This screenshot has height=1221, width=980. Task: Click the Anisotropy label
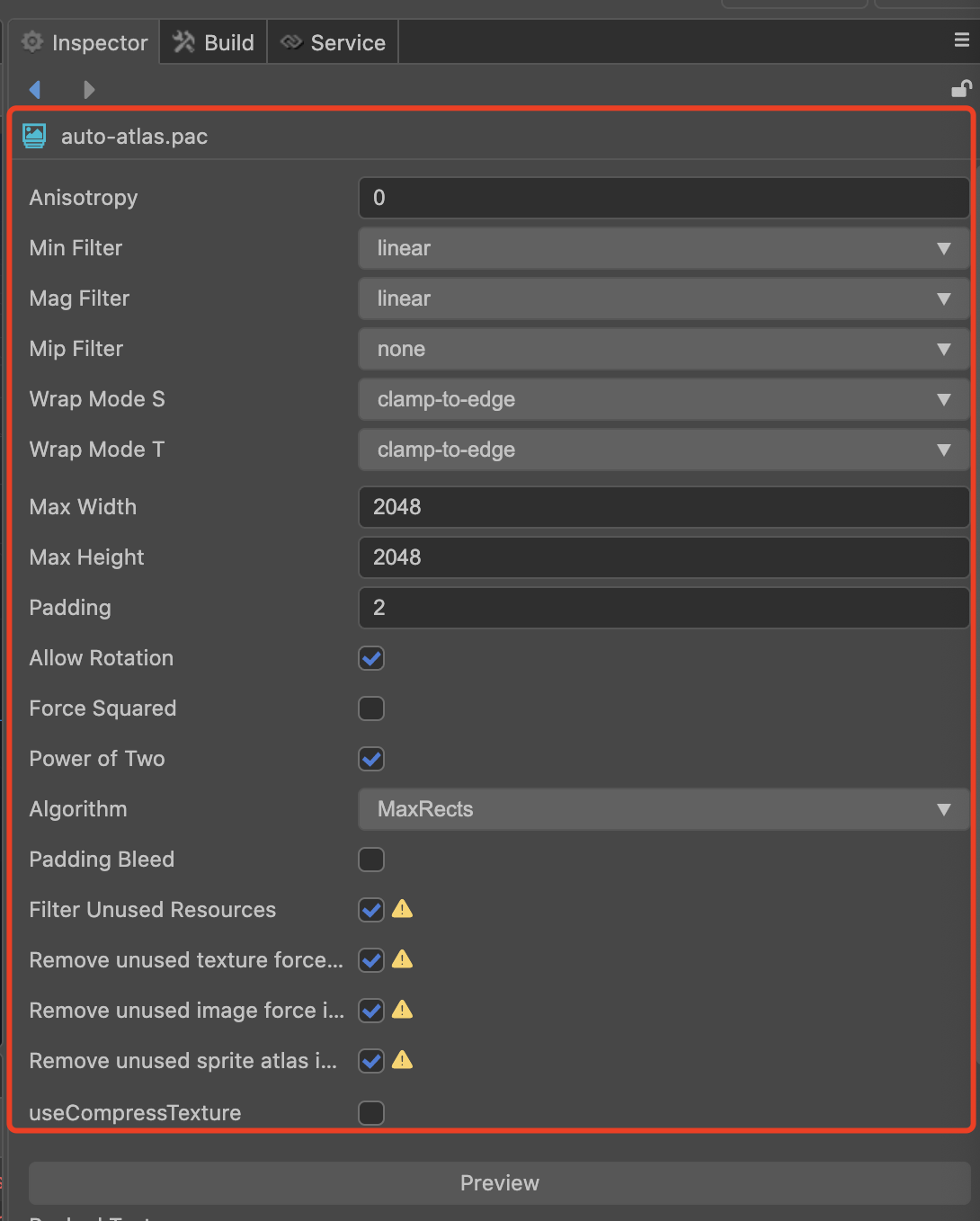pyautogui.click(x=84, y=198)
